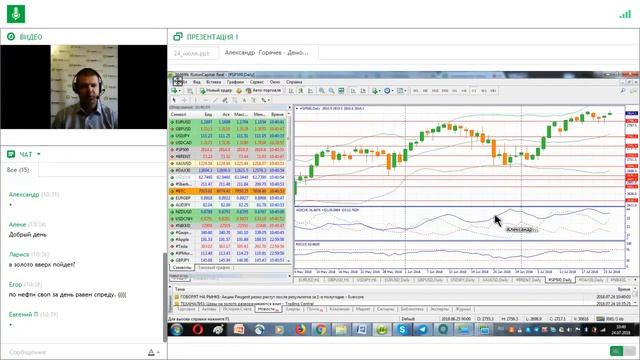
Task: Select the equidistant channel tool
Action: point(224,100)
